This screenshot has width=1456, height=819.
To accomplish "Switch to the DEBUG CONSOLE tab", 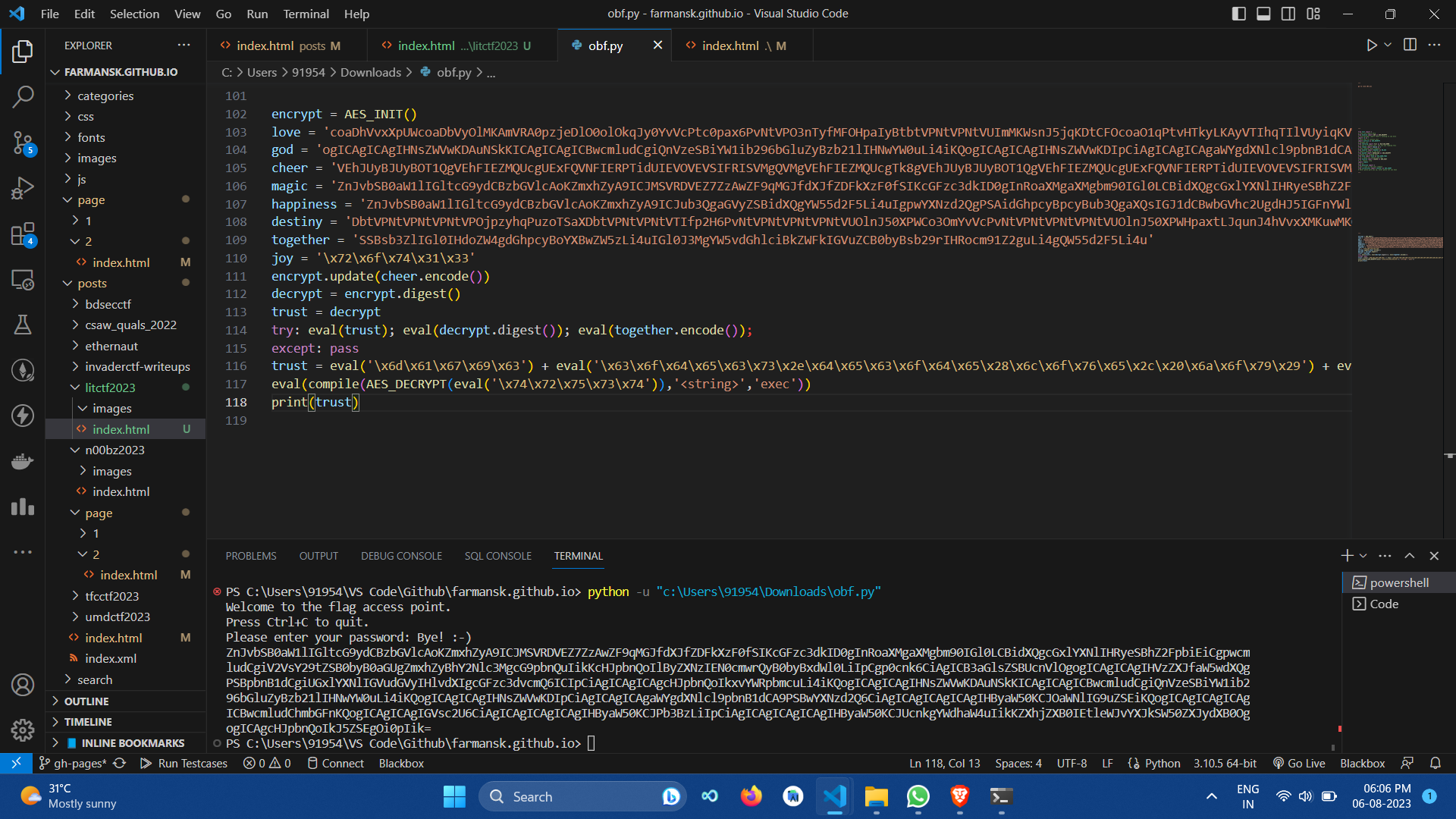I will [x=401, y=556].
